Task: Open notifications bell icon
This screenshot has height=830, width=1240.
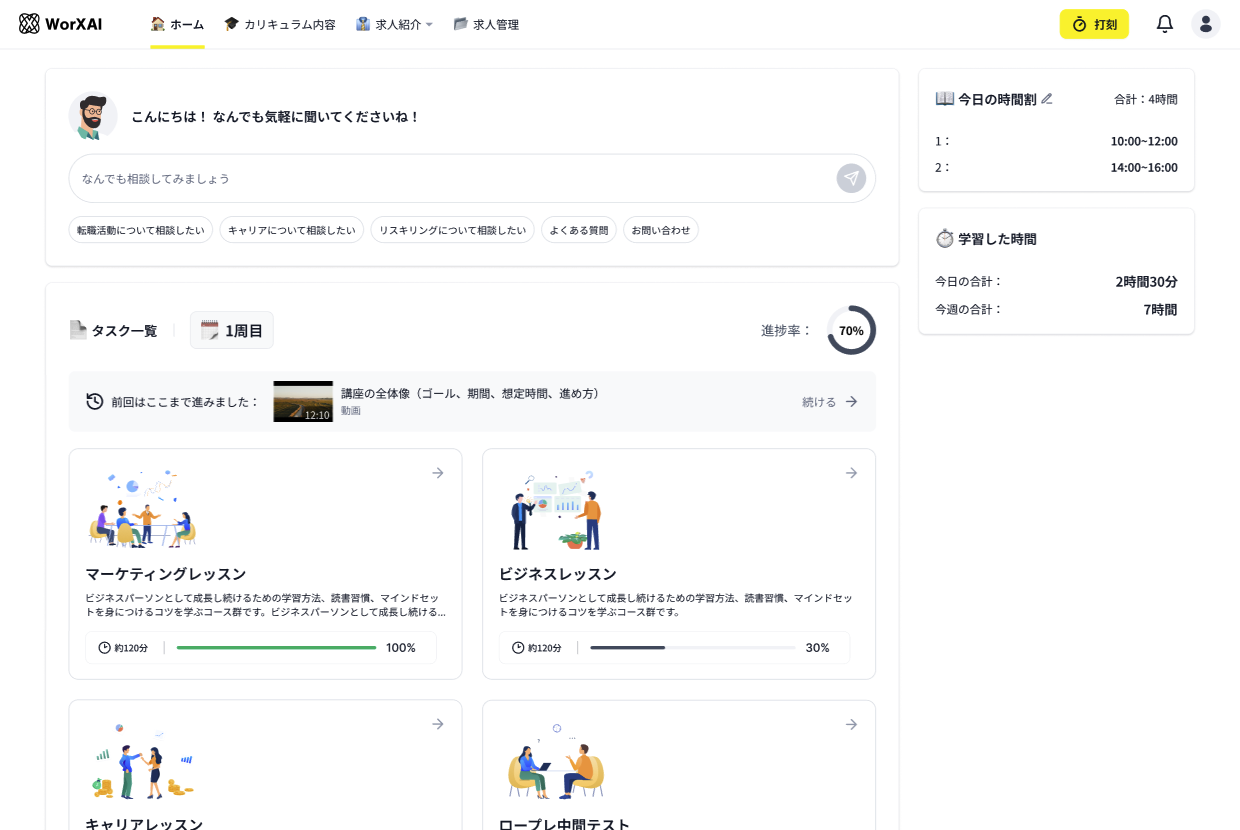Action: pos(1165,24)
